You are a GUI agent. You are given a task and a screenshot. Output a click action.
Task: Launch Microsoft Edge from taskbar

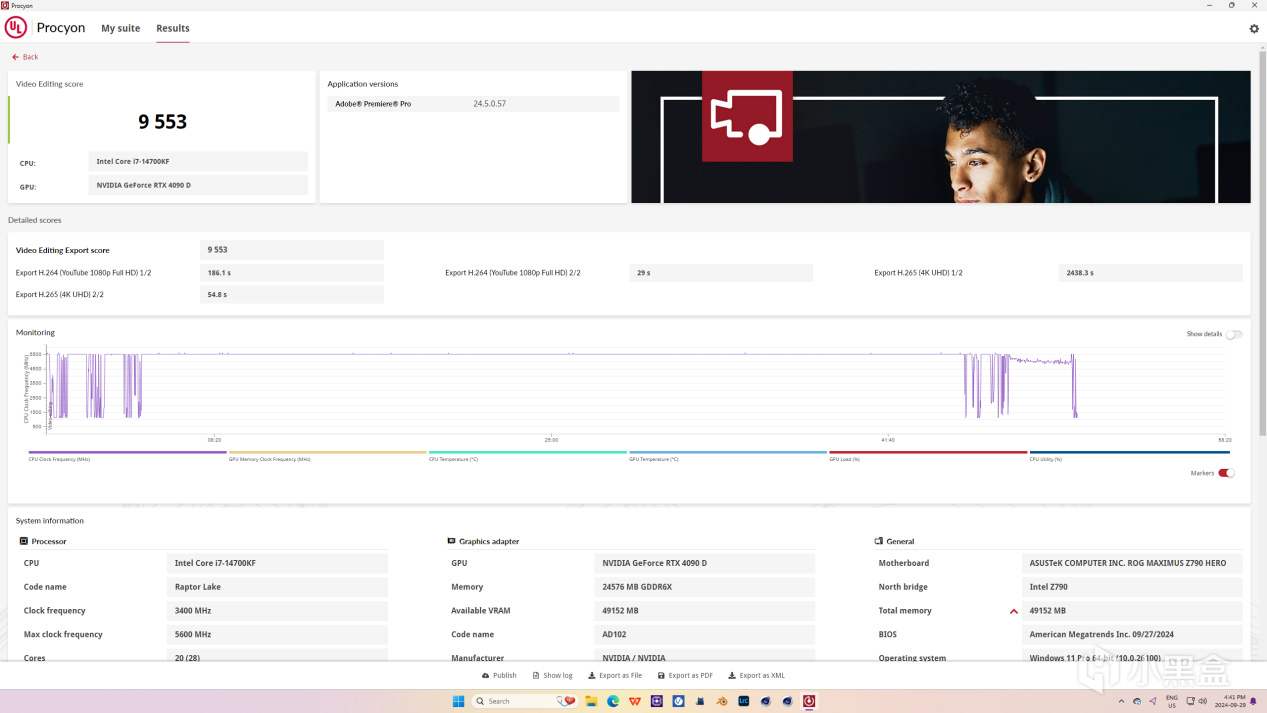tap(613, 701)
